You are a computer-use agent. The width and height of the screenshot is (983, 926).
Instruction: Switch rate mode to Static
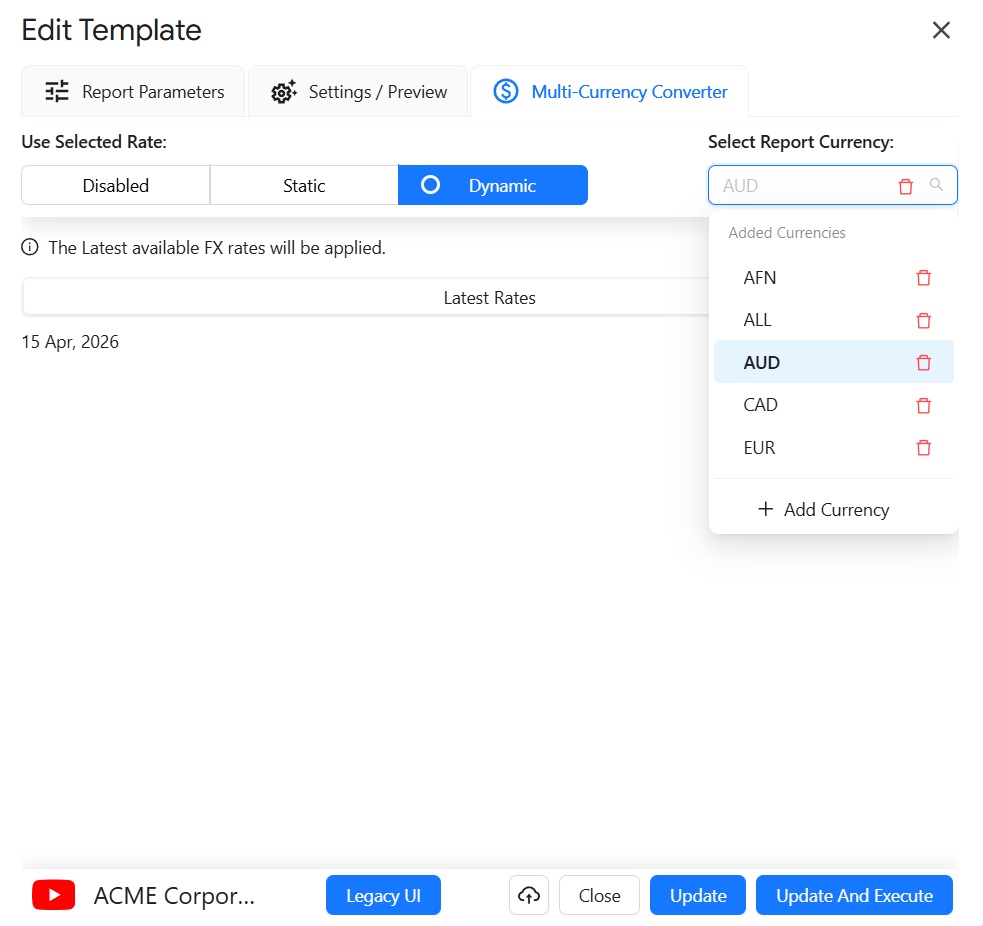(x=304, y=186)
